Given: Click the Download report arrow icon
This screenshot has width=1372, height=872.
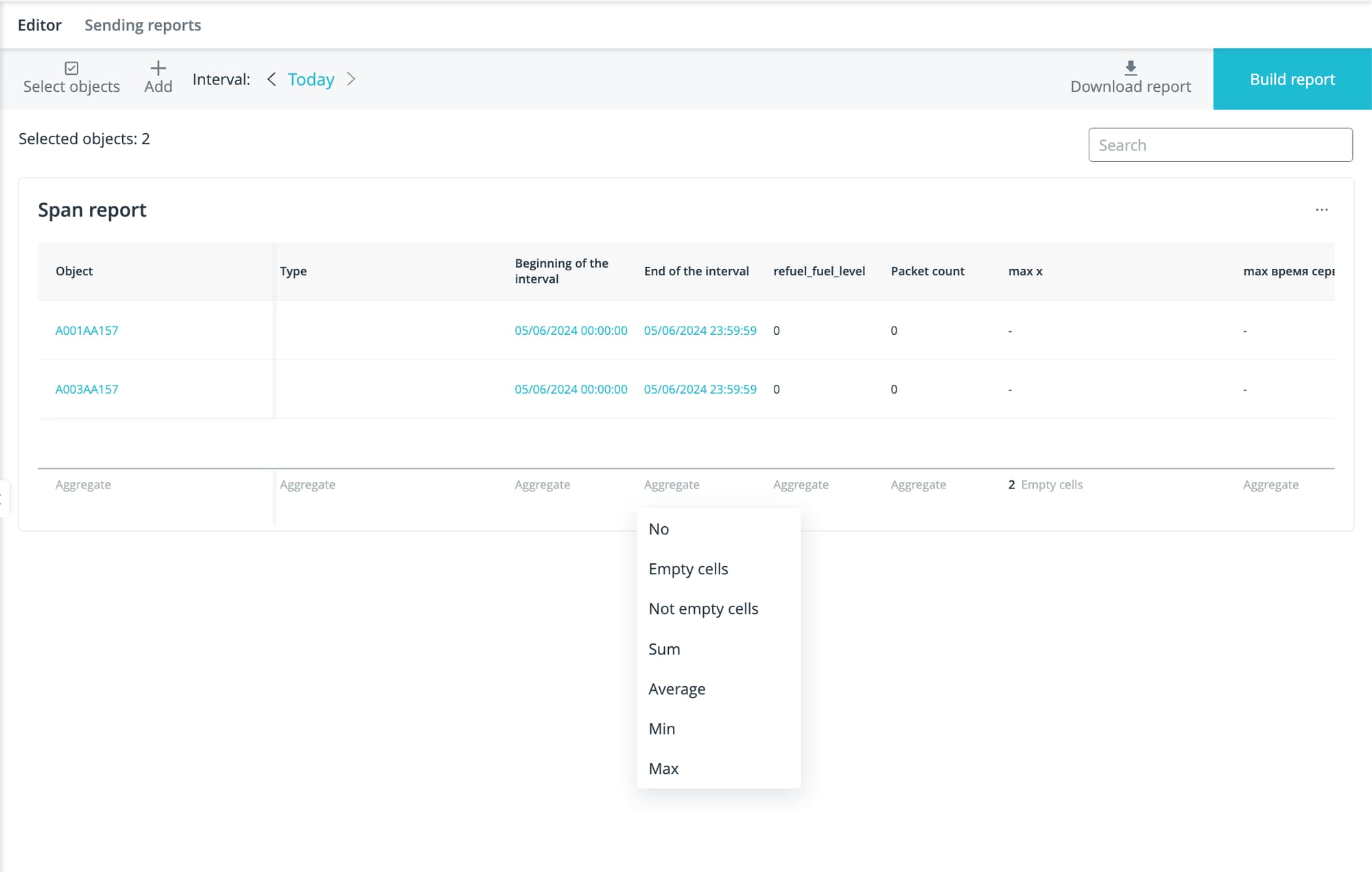Looking at the screenshot, I should 1131,67.
